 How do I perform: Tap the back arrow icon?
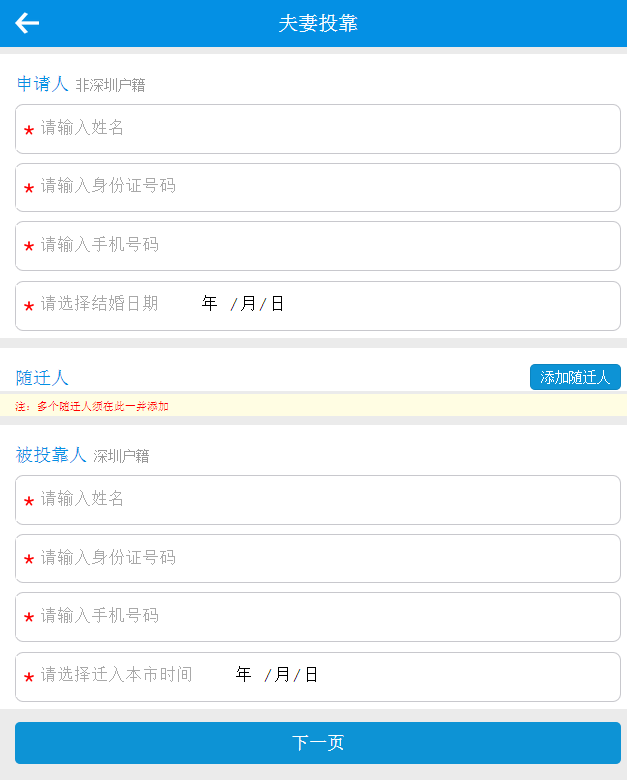coord(27,23)
